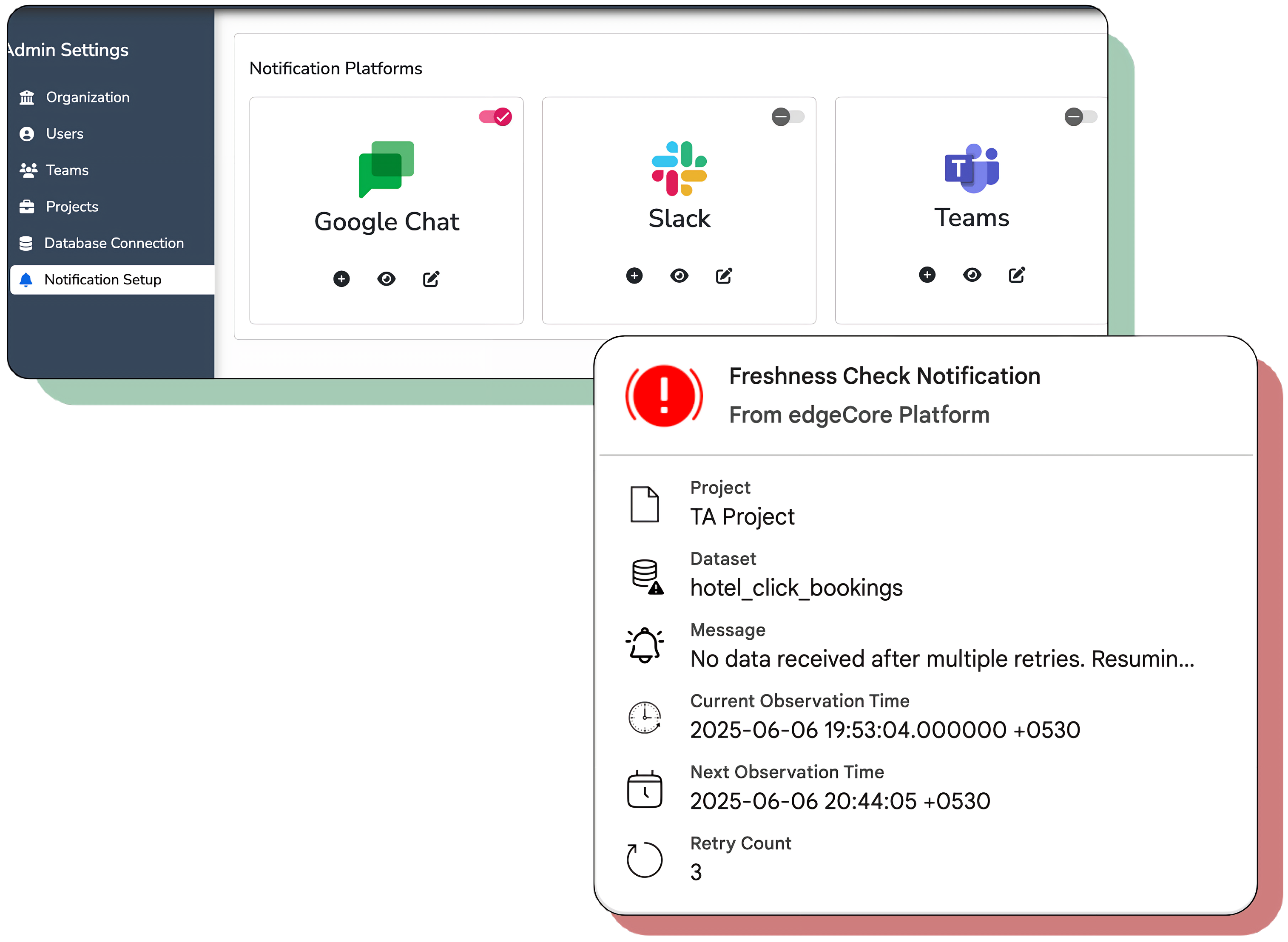View Google Chat configuration with eye icon

386,279
